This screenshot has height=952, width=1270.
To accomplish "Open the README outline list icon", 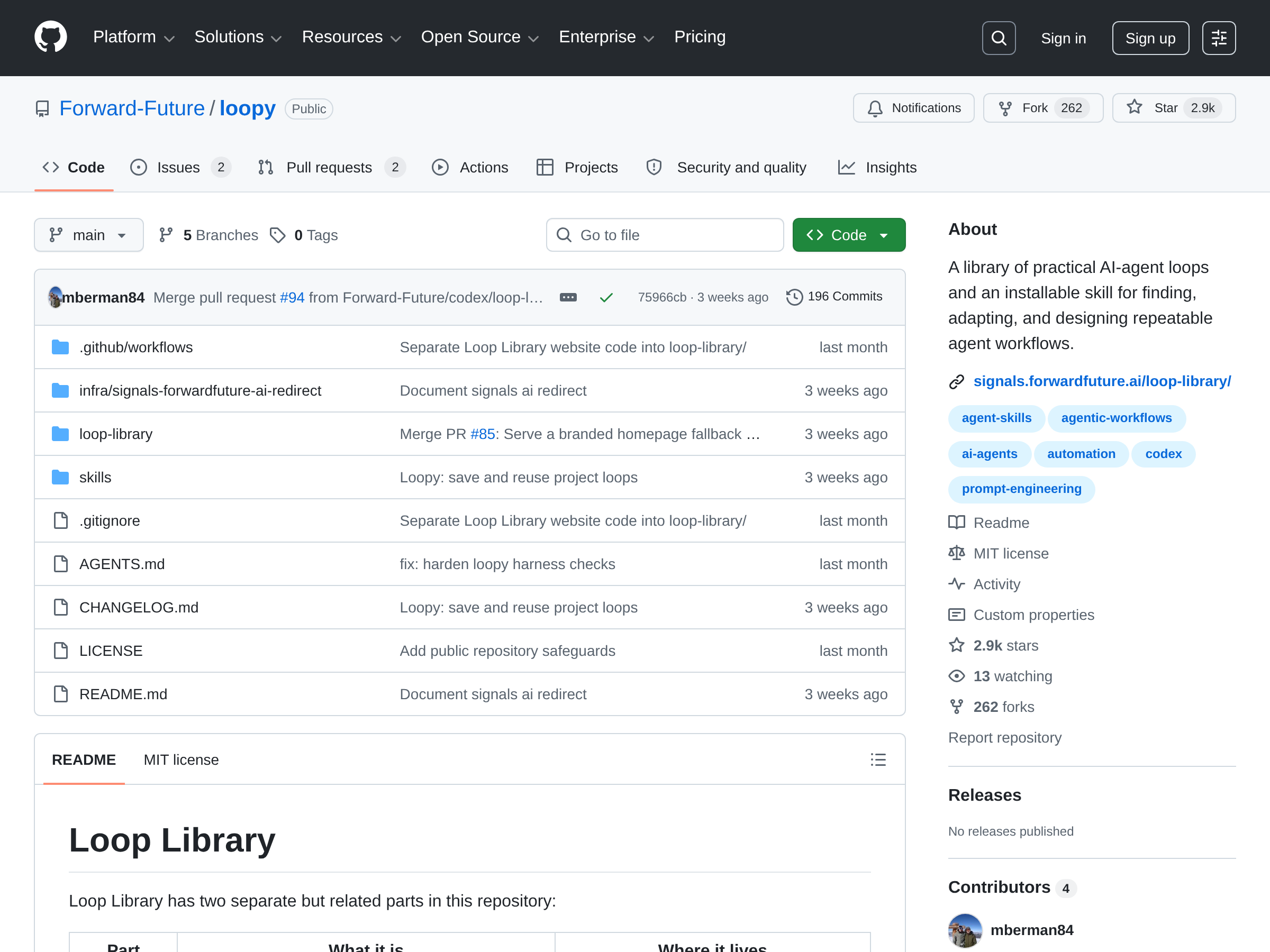I will tap(878, 760).
